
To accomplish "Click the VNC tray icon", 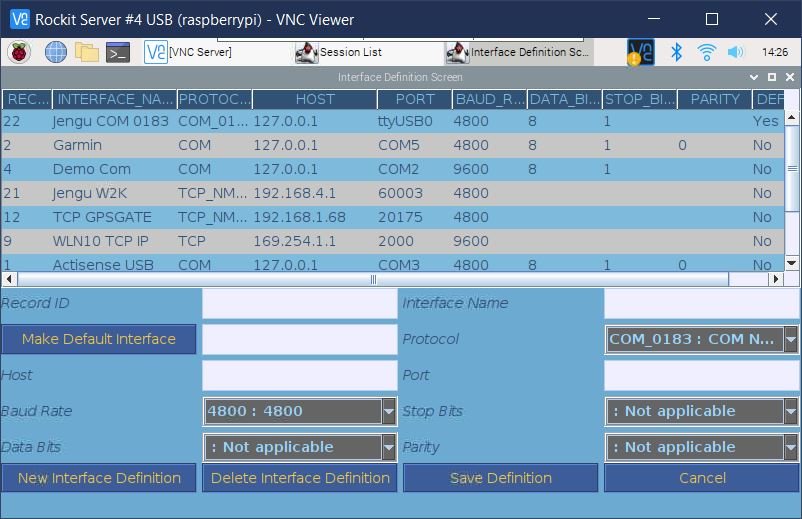I will coord(640,52).
